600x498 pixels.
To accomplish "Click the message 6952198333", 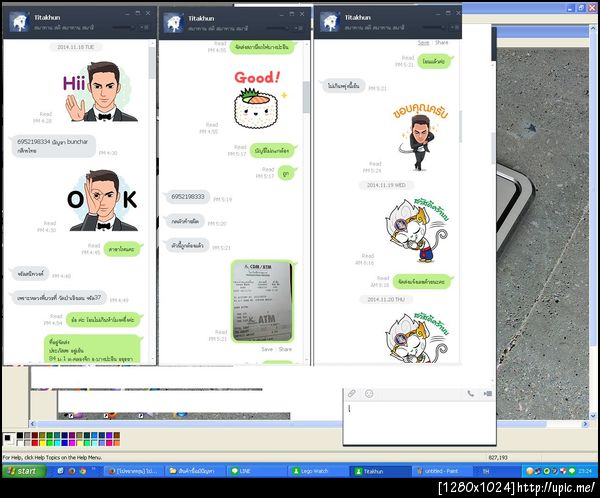I will tap(188, 197).
